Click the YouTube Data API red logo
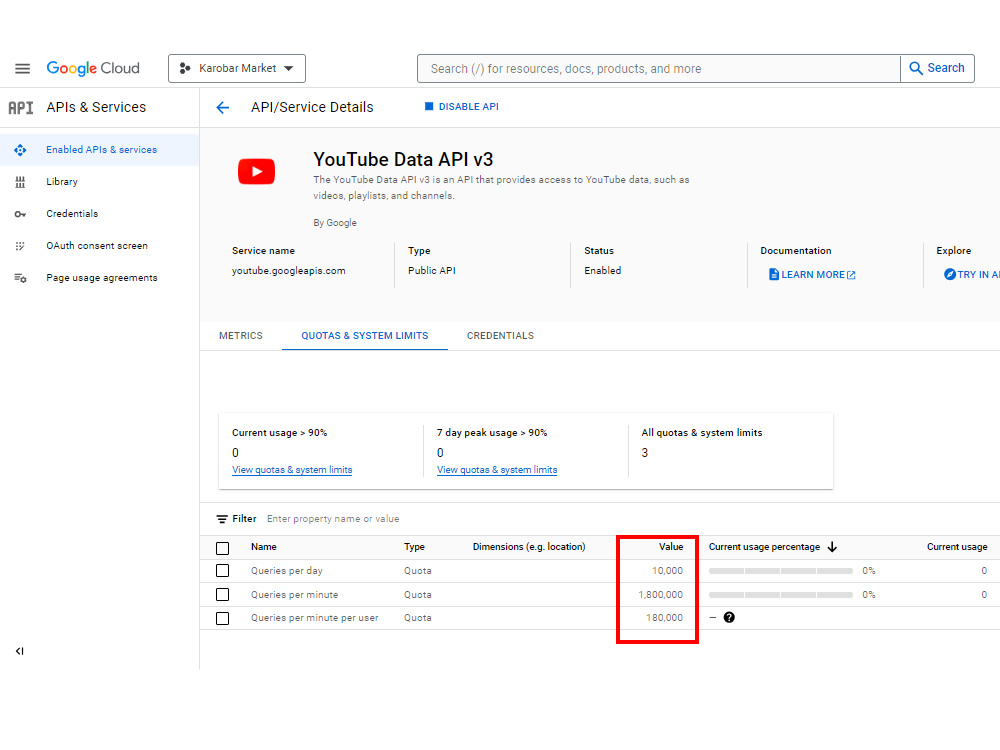Viewport: 1000px width, 750px height. point(256,171)
